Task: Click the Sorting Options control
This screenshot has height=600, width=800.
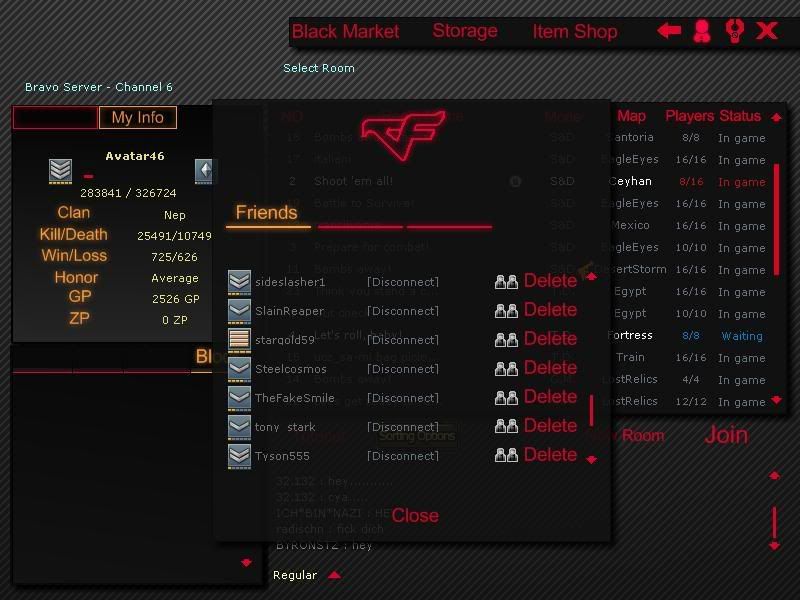Action: [414, 437]
